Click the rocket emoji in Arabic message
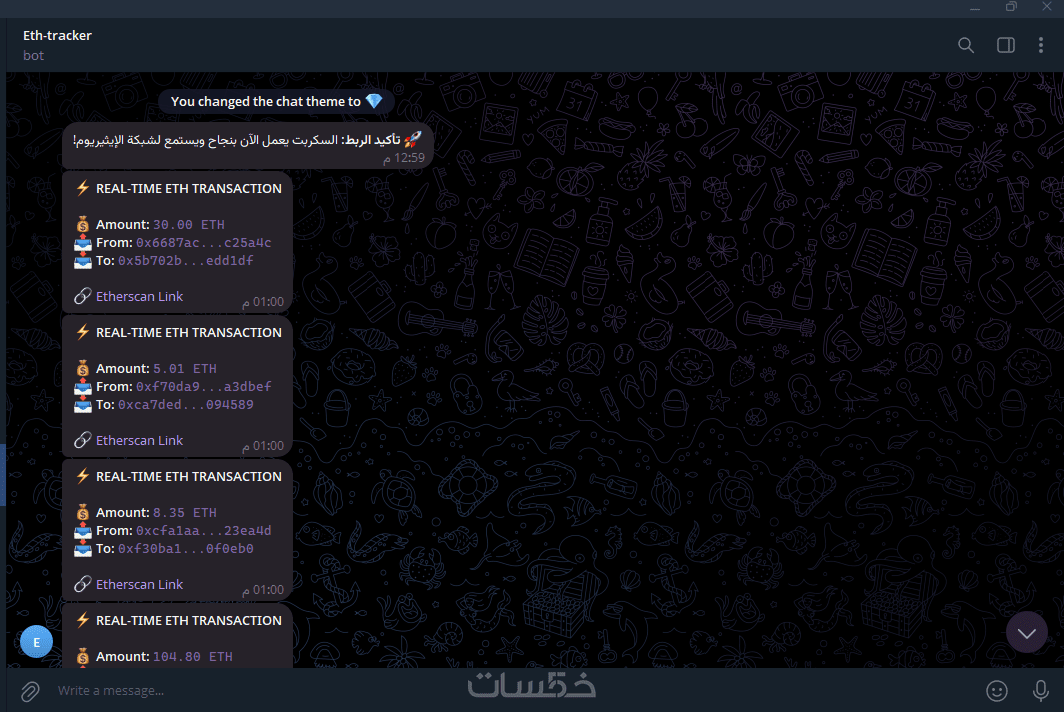The image size is (1064, 712). point(413,139)
